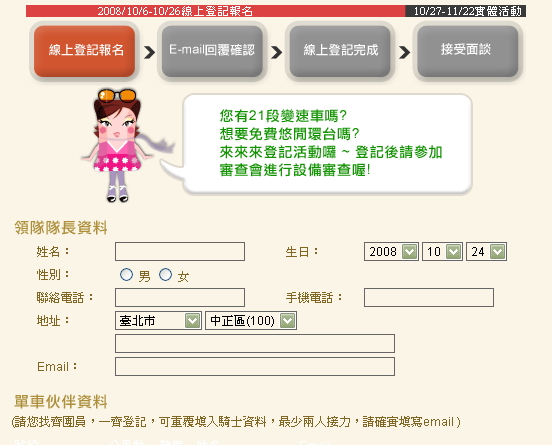Select the E-mail回覆確認 step tab
This screenshot has width=552, height=445.
click(212, 51)
